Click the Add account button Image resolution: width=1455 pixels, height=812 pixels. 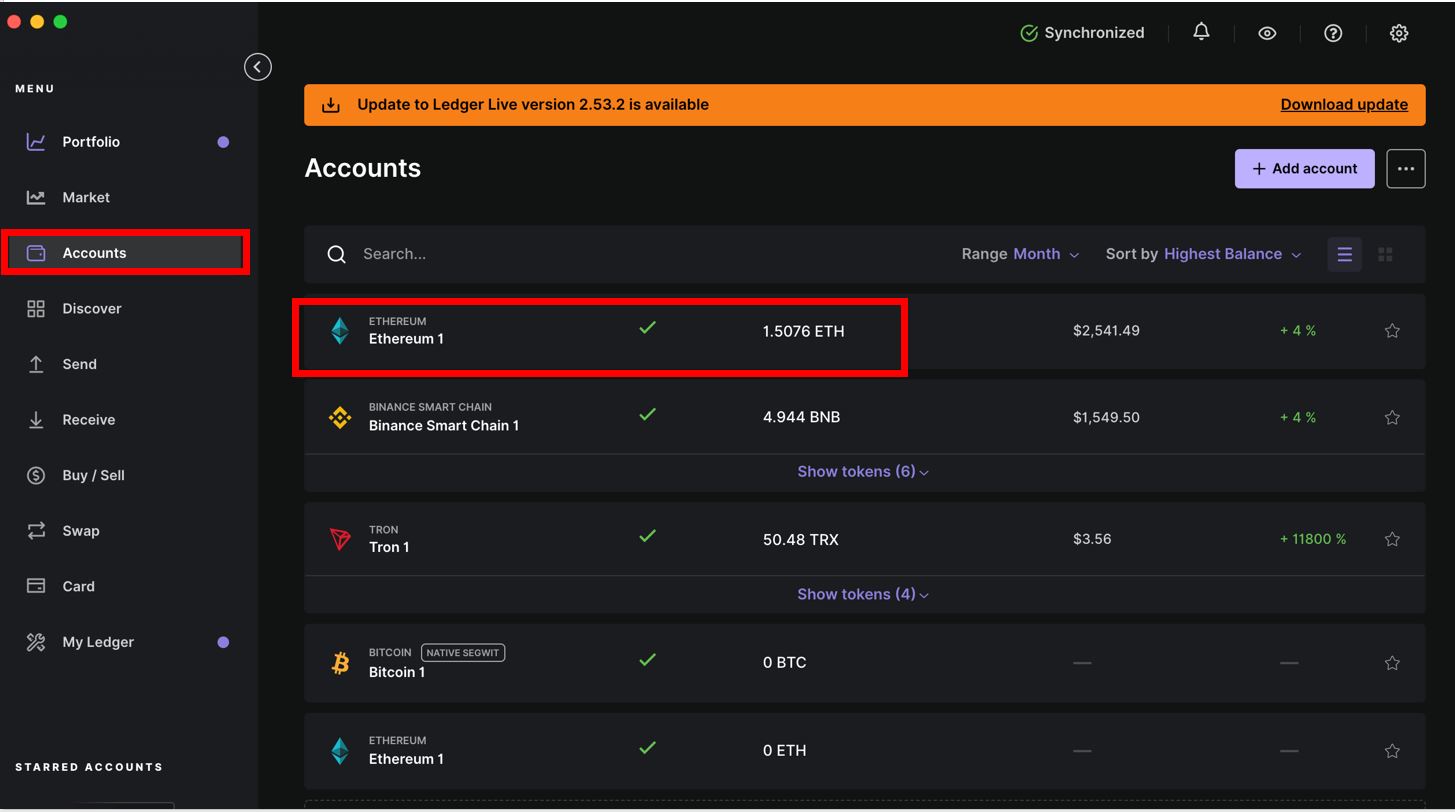coord(1304,169)
